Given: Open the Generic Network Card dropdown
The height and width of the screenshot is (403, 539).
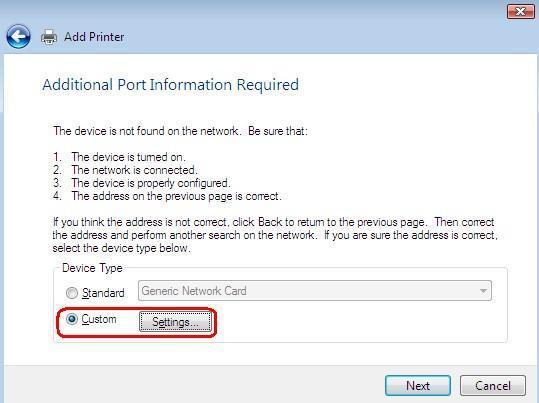Looking at the screenshot, I should [x=315, y=291].
